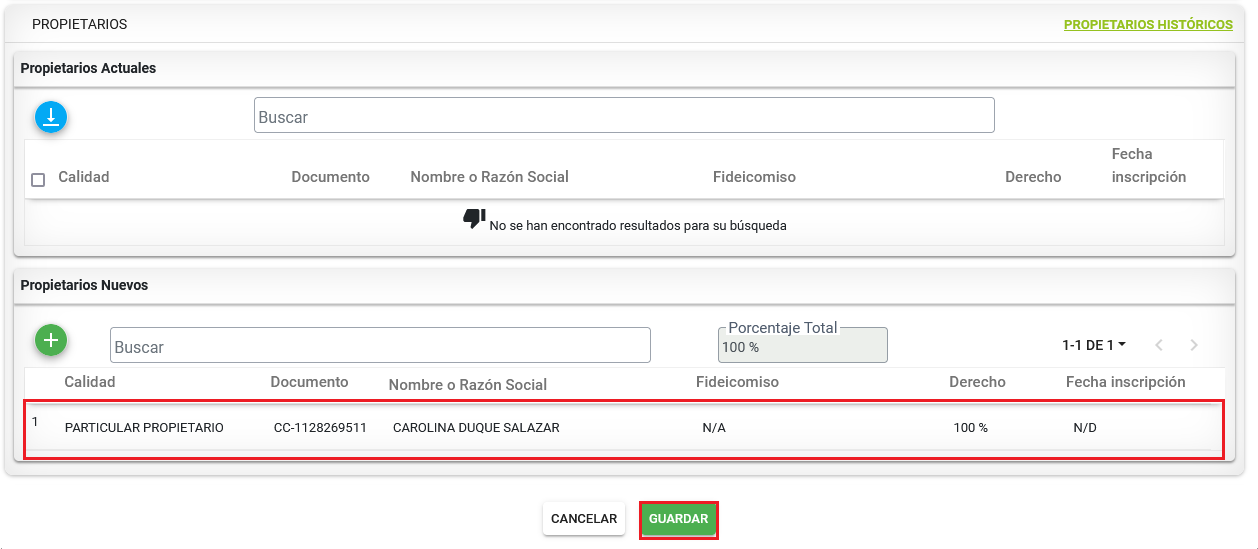Click the thumbs-down no results icon
Viewport: 1258px width, 549px height.
(x=474, y=218)
